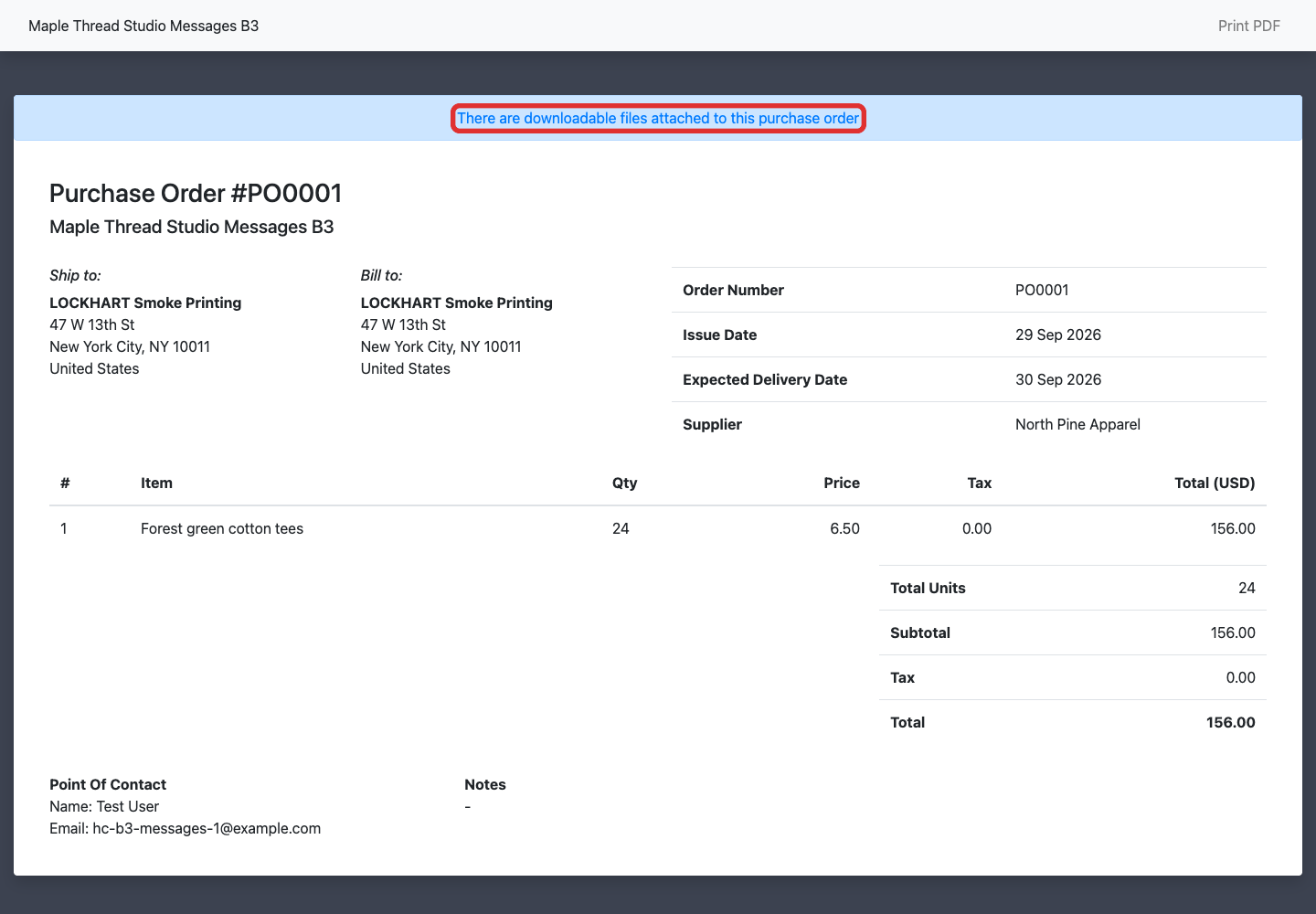Screen dimensions: 1316x914
Task: Click the Price column header
Action: [x=841, y=483]
